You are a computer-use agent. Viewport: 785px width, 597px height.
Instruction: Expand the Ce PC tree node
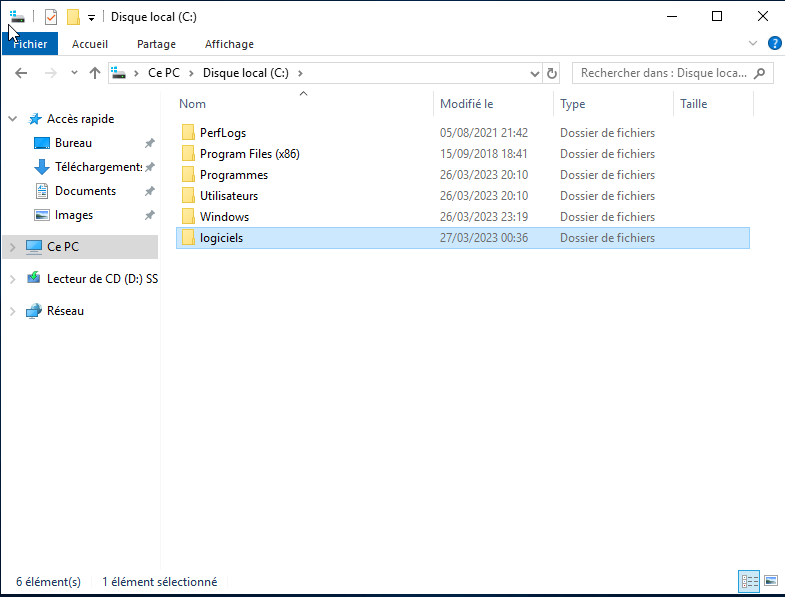(x=12, y=246)
